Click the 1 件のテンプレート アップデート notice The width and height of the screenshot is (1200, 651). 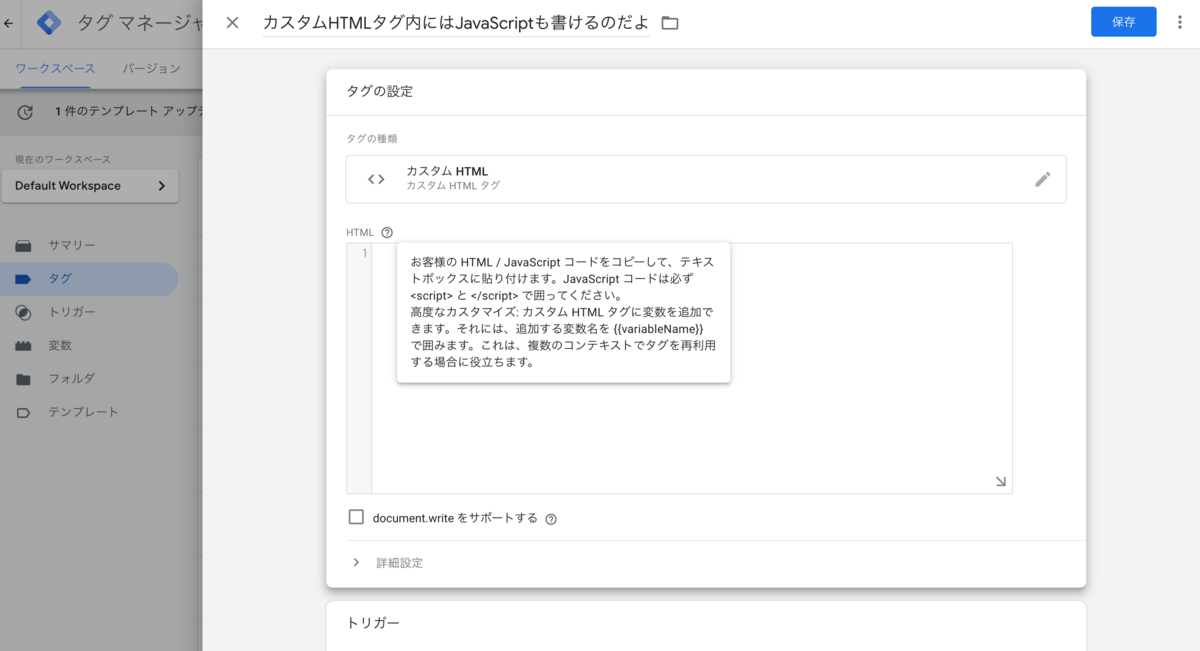[x=128, y=112]
